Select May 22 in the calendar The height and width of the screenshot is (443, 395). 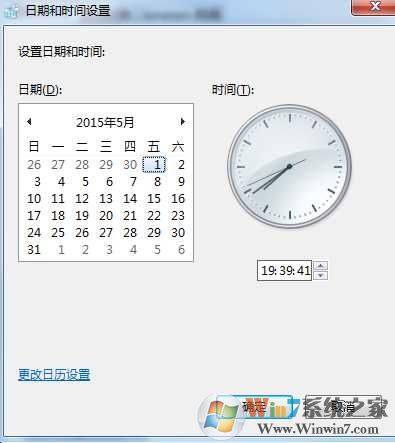154,216
